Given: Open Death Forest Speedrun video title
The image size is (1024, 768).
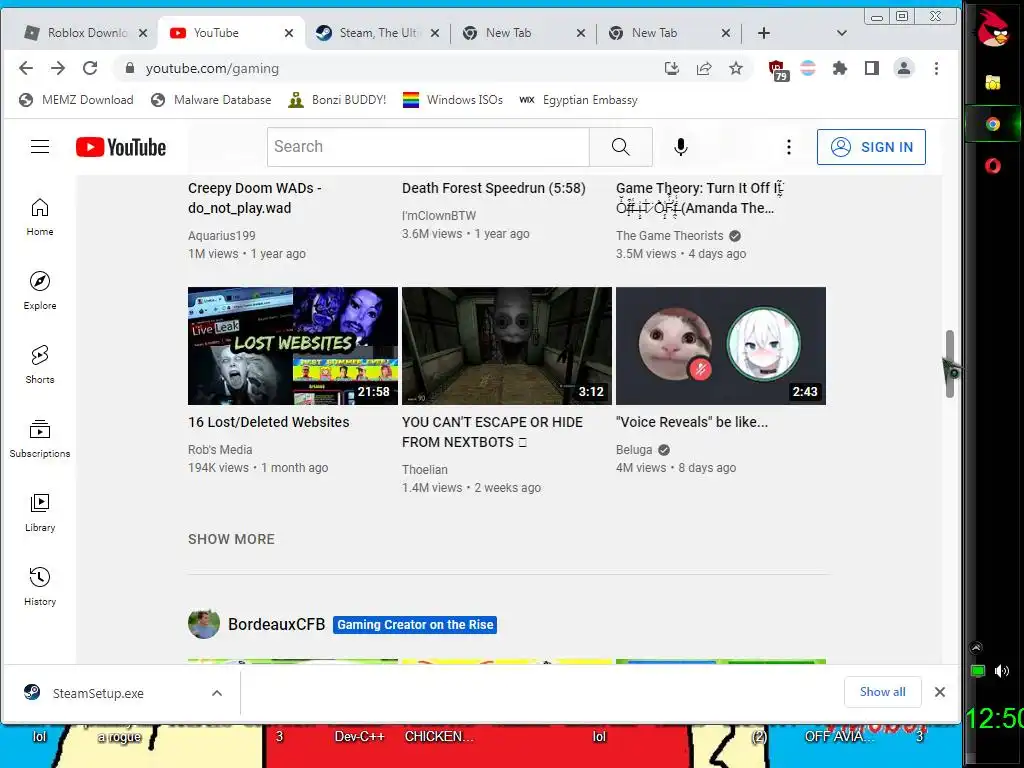Looking at the screenshot, I should [x=494, y=188].
